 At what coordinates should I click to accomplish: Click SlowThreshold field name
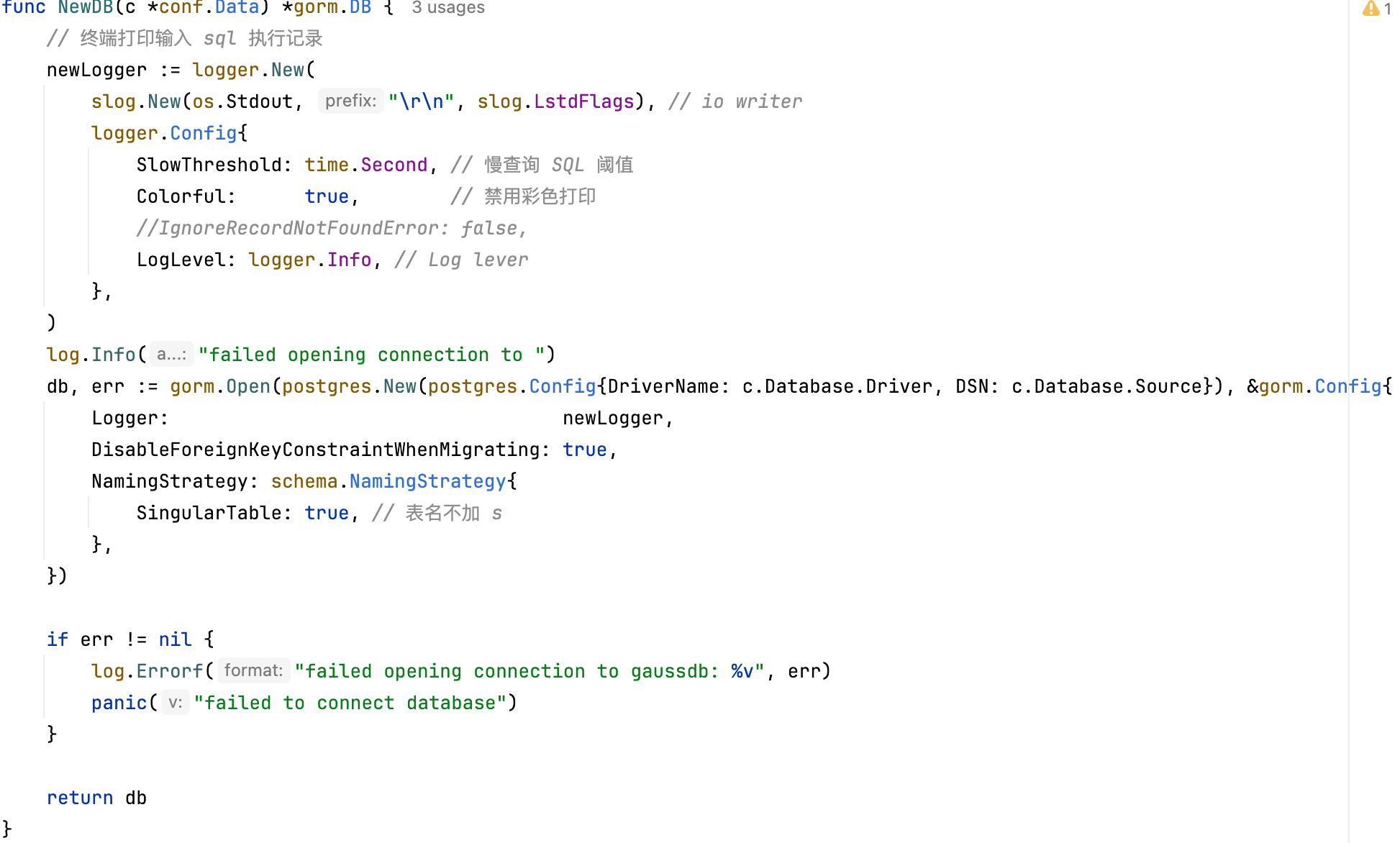(x=209, y=165)
